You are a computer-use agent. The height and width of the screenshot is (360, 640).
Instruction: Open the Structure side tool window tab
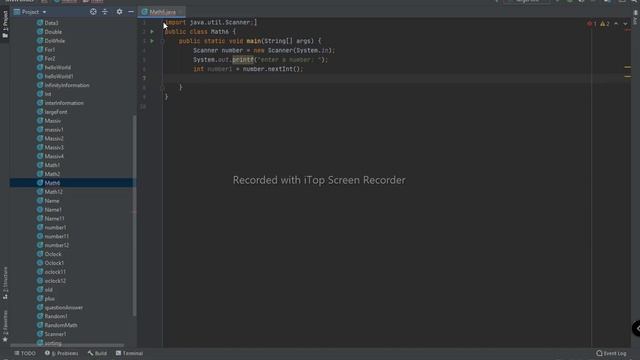click(5, 283)
